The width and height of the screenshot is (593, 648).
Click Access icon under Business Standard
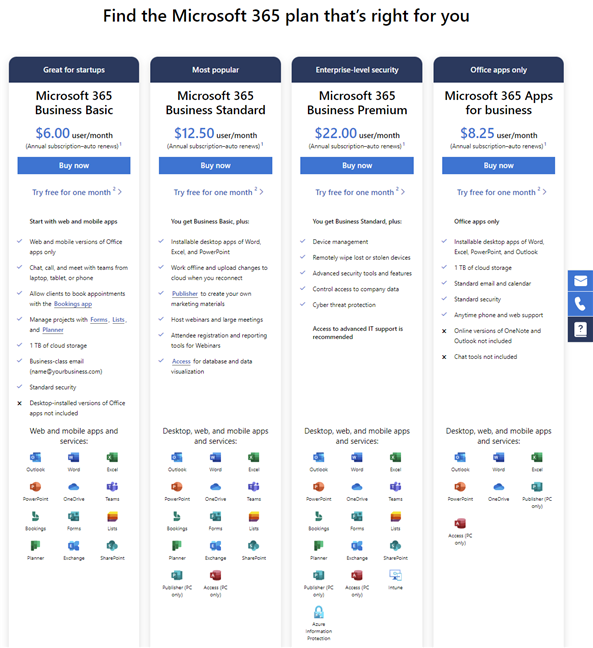click(x=215, y=575)
